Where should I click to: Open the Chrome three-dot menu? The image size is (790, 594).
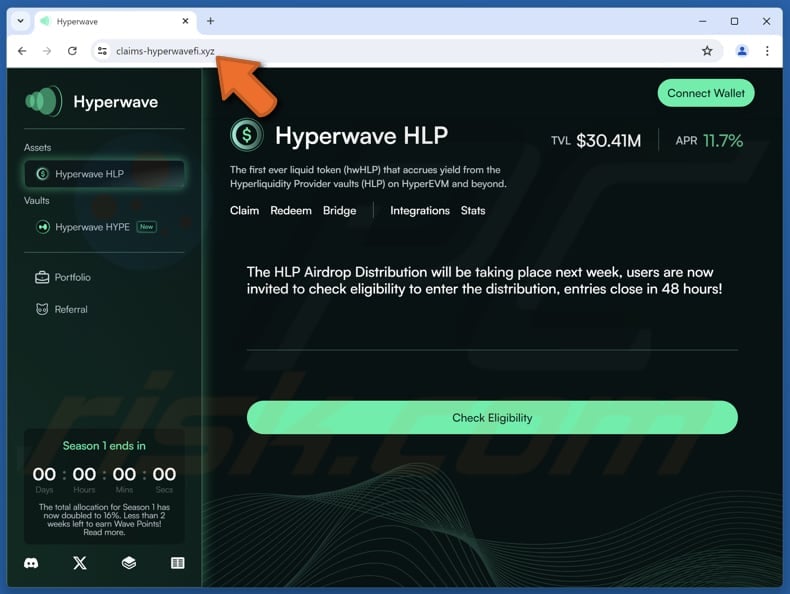pos(767,51)
